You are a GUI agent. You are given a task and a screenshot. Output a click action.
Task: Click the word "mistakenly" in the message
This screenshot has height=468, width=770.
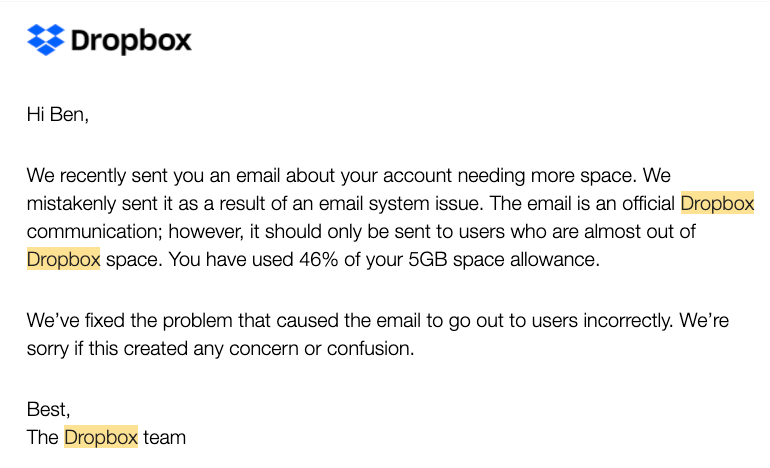click(74, 204)
